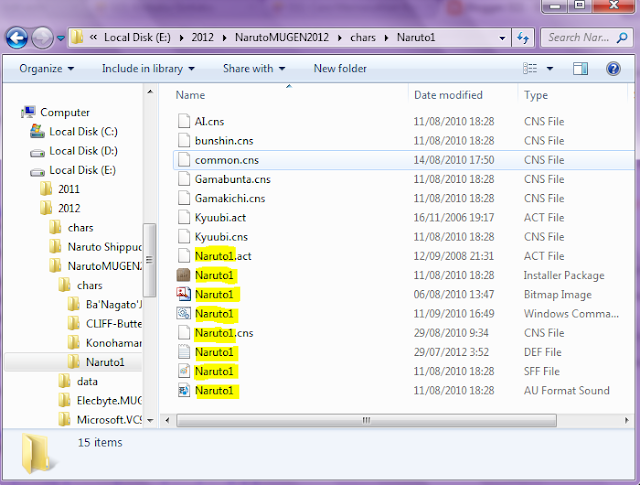
Task: Select the Gamabunta.cns file icon
Action: pos(184,179)
